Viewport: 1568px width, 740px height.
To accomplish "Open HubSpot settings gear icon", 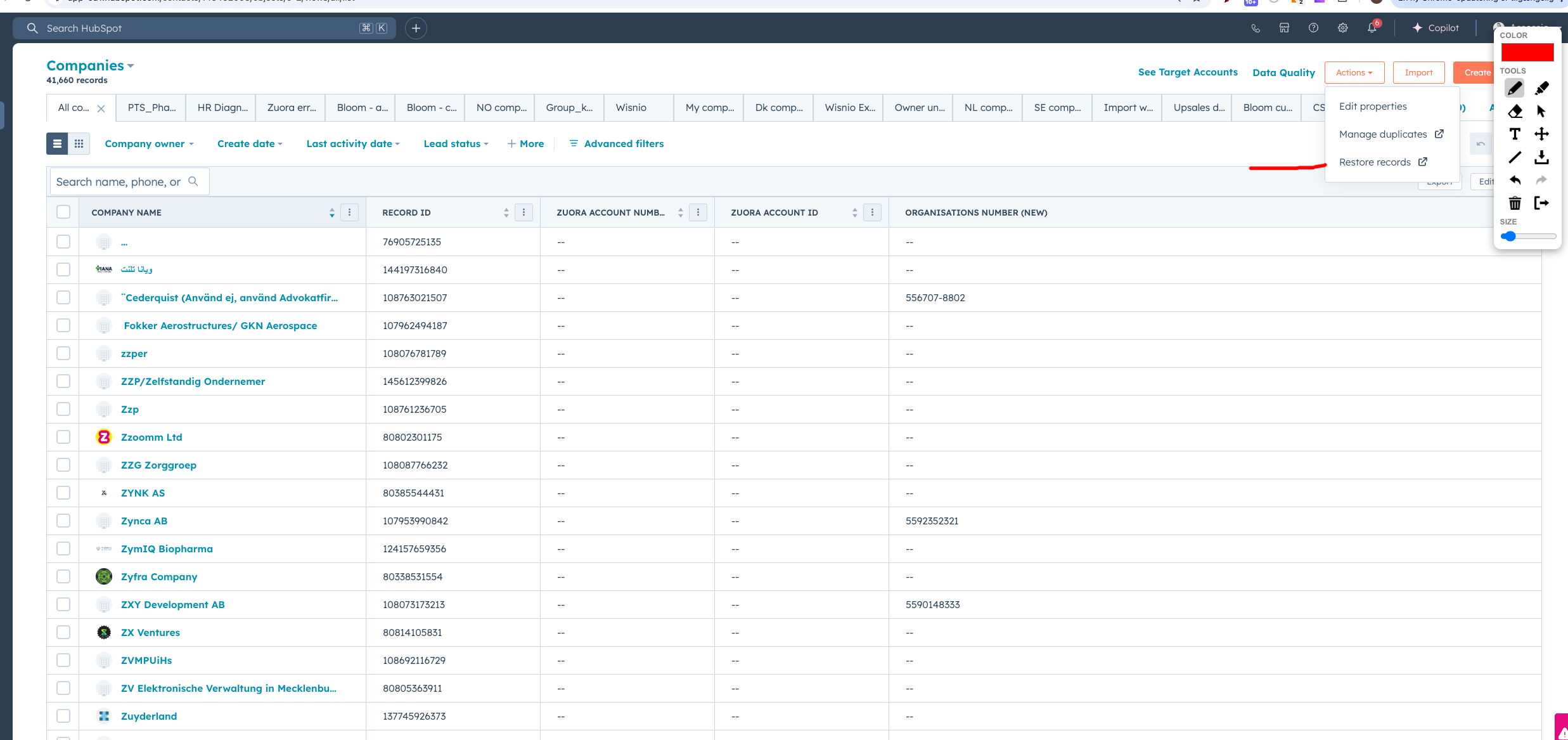I will tap(1342, 28).
